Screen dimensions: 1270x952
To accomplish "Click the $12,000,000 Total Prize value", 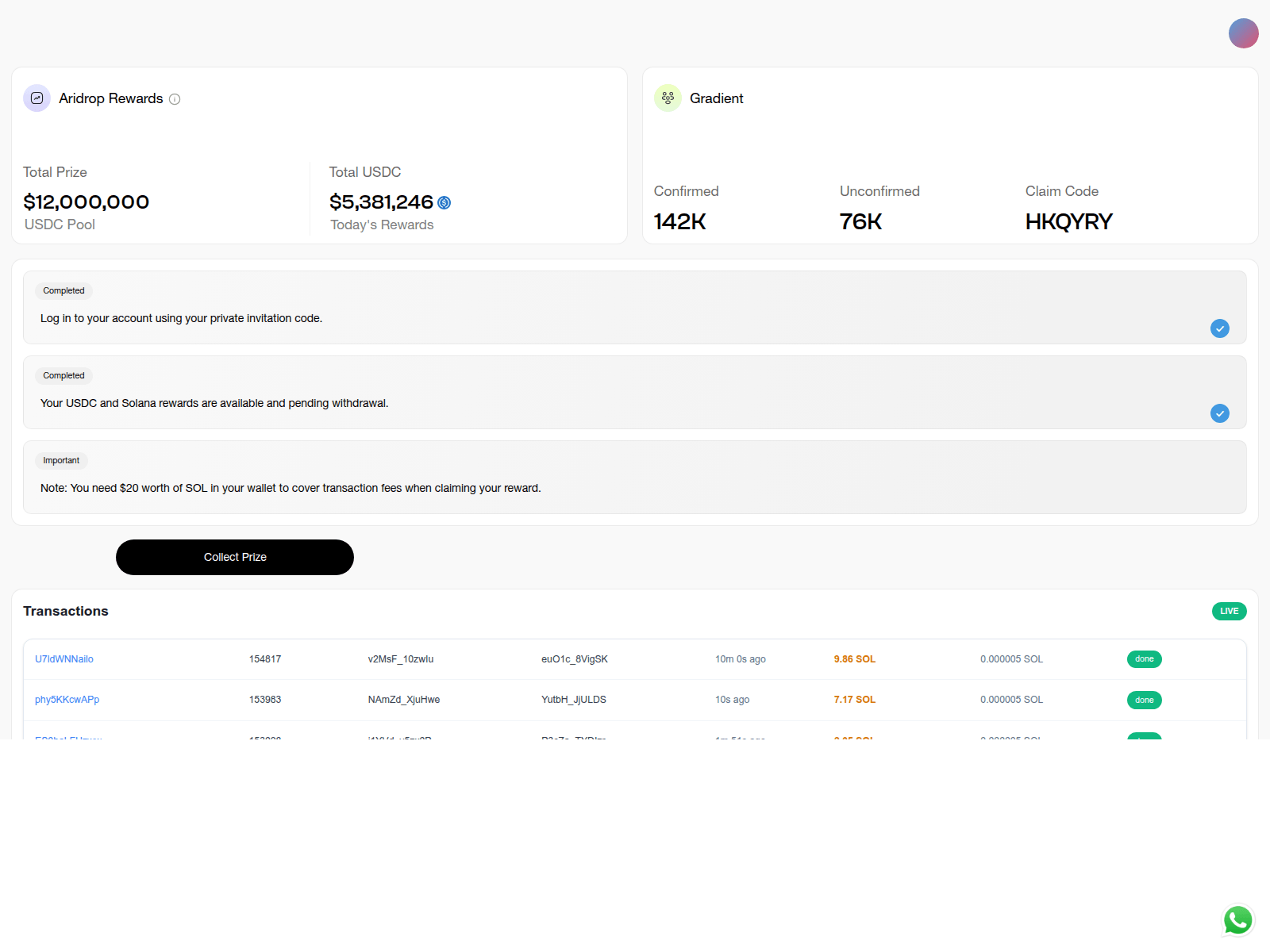I will [x=86, y=202].
